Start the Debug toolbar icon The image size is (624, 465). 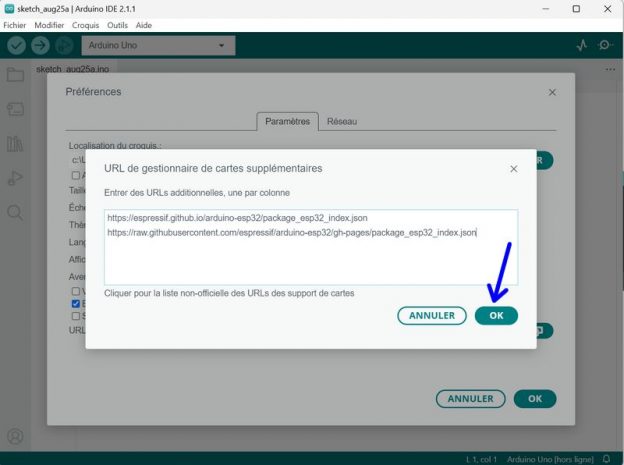click(x=64, y=46)
